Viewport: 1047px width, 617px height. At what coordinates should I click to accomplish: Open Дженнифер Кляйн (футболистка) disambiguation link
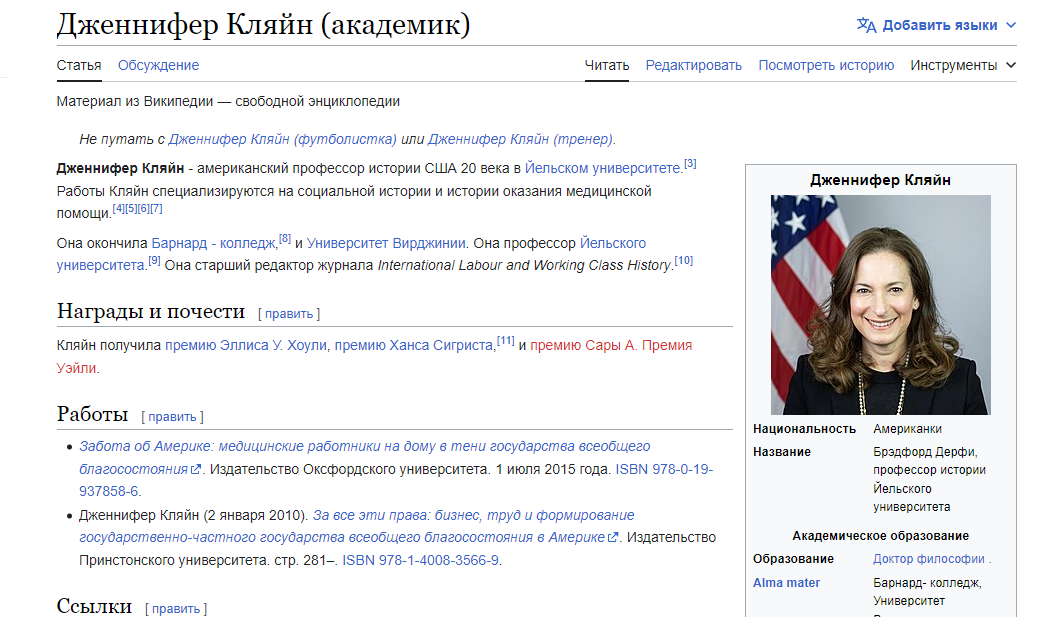coord(283,139)
